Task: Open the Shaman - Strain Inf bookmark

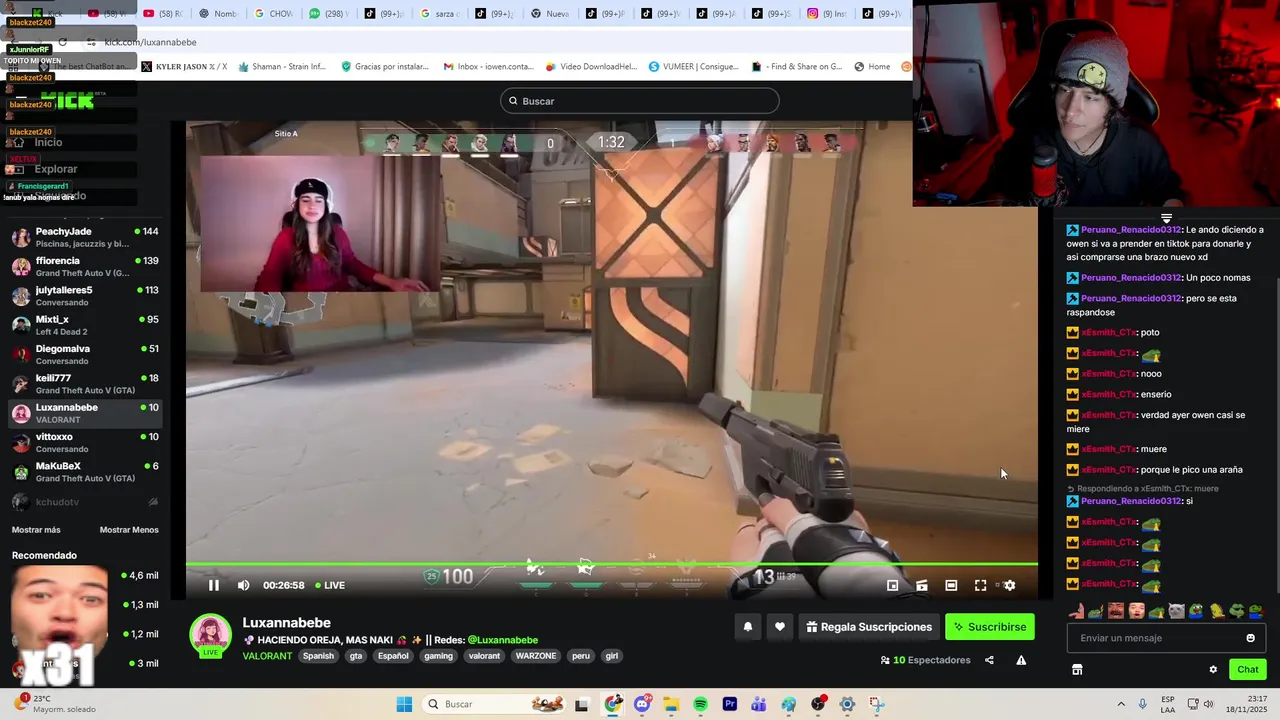Action: point(282,67)
